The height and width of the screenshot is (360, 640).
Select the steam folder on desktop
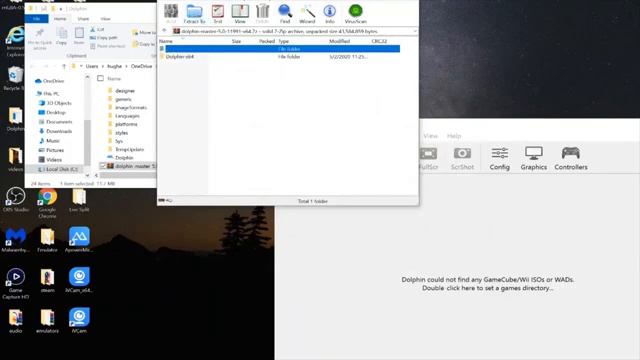click(x=47, y=280)
